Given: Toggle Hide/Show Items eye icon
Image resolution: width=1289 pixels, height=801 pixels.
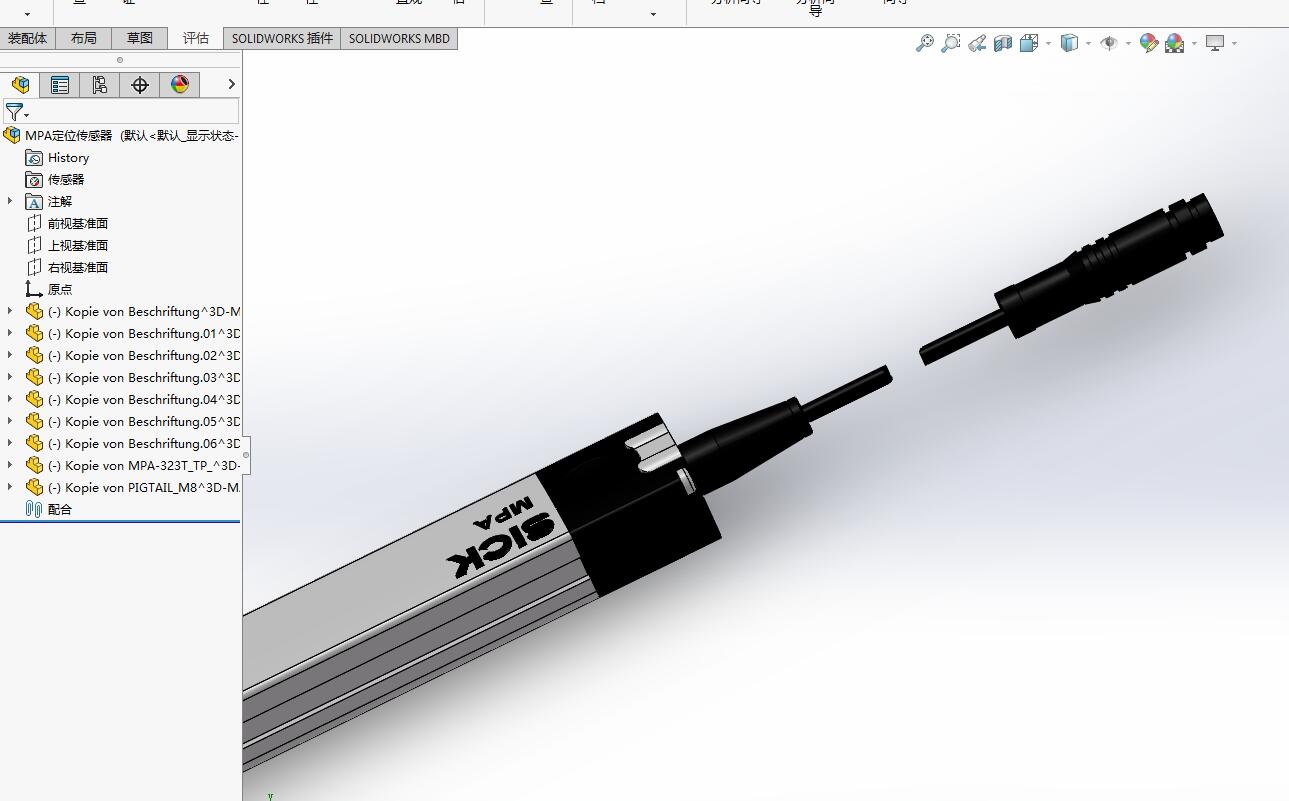Looking at the screenshot, I should tap(1109, 43).
